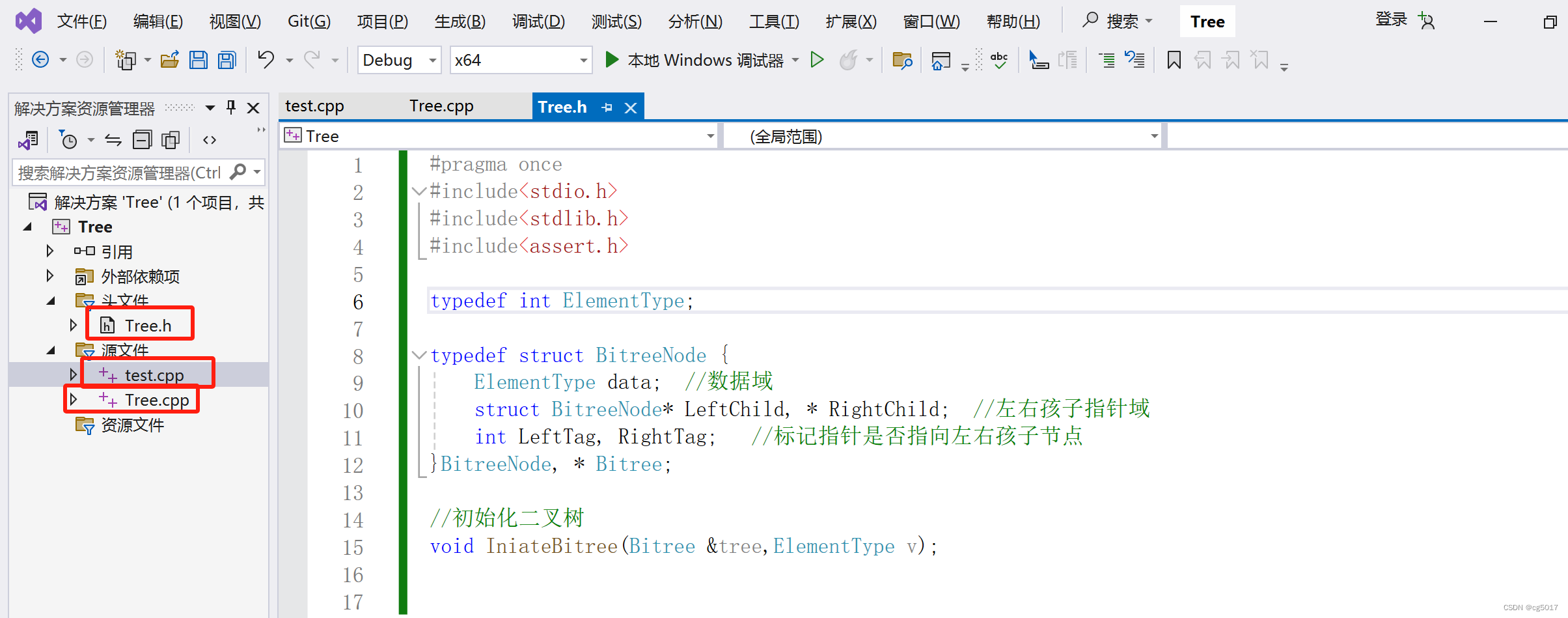
Task: Toggle bookmark on the current line
Action: tap(1174, 60)
